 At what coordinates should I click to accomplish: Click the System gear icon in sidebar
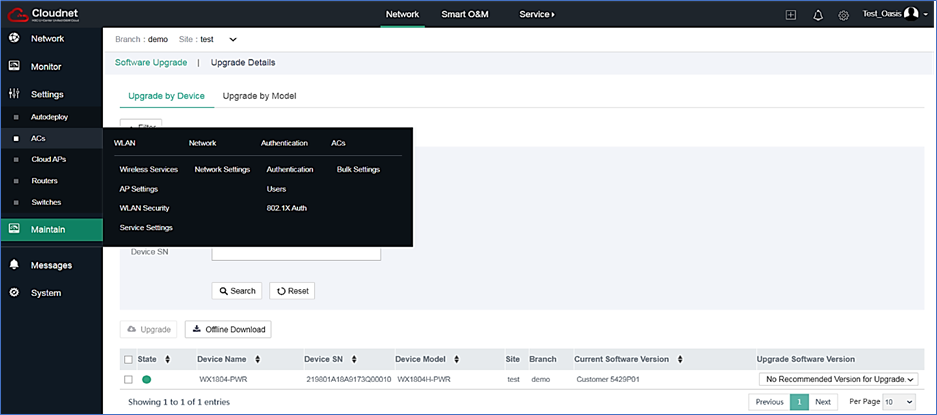15,292
